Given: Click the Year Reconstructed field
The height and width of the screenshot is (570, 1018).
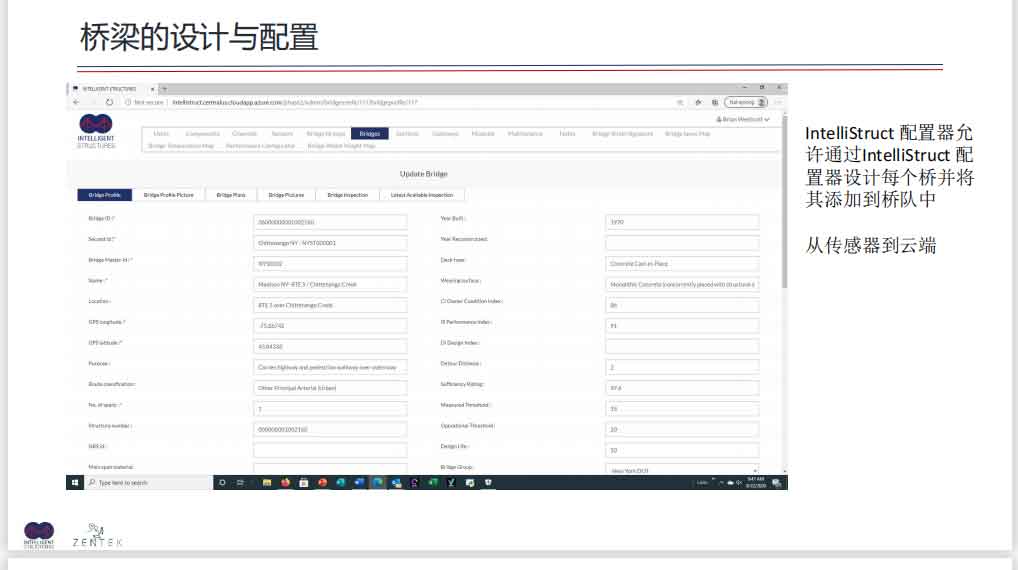Looking at the screenshot, I should pyautogui.click(x=682, y=243).
